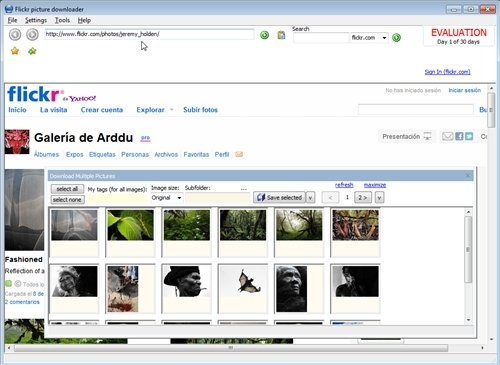
Task: Click the flickr logo
Action: pos(33,94)
